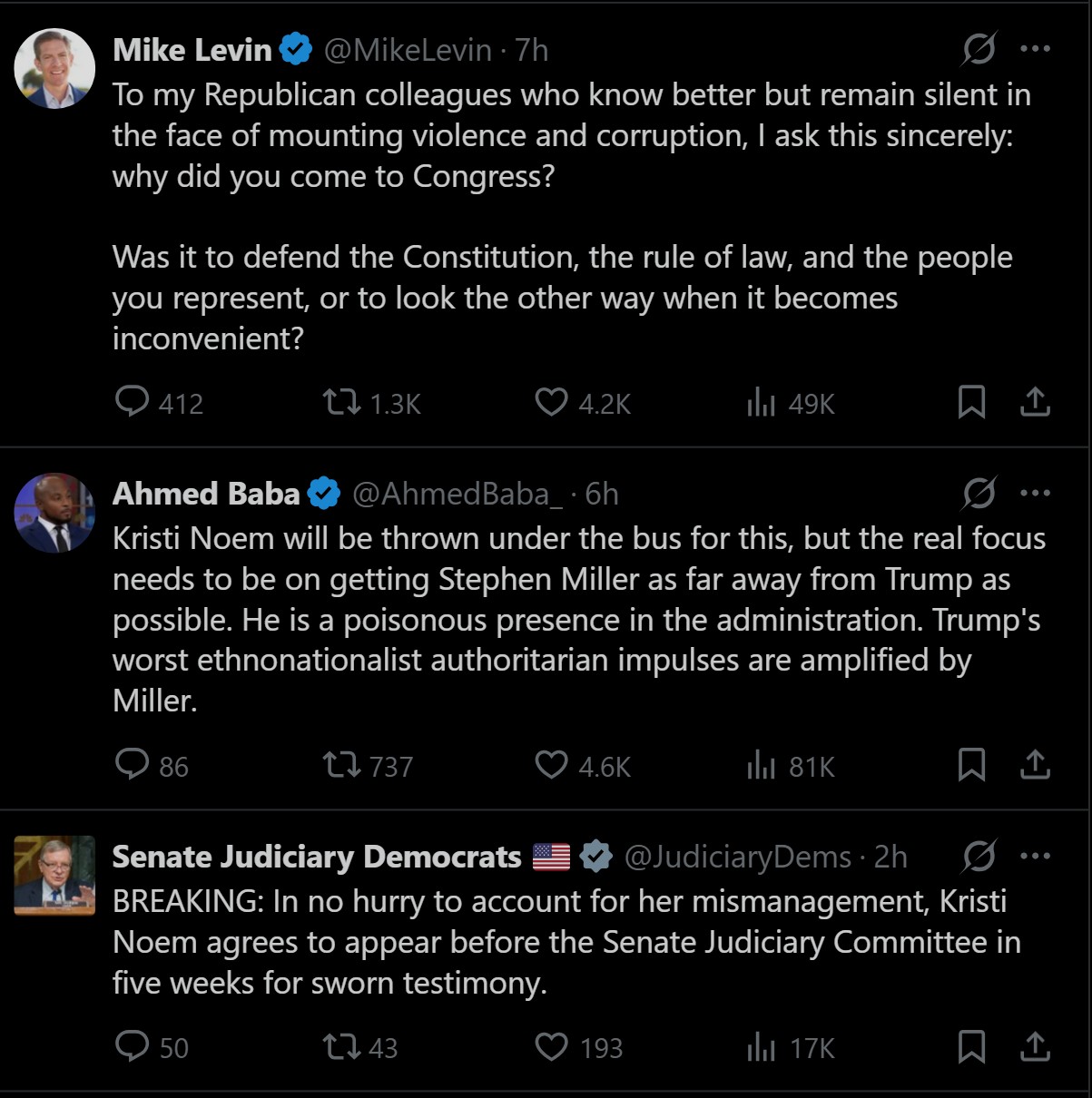
Task: Repost Ahmed Baba's tweet
Action: pos(342,765)
